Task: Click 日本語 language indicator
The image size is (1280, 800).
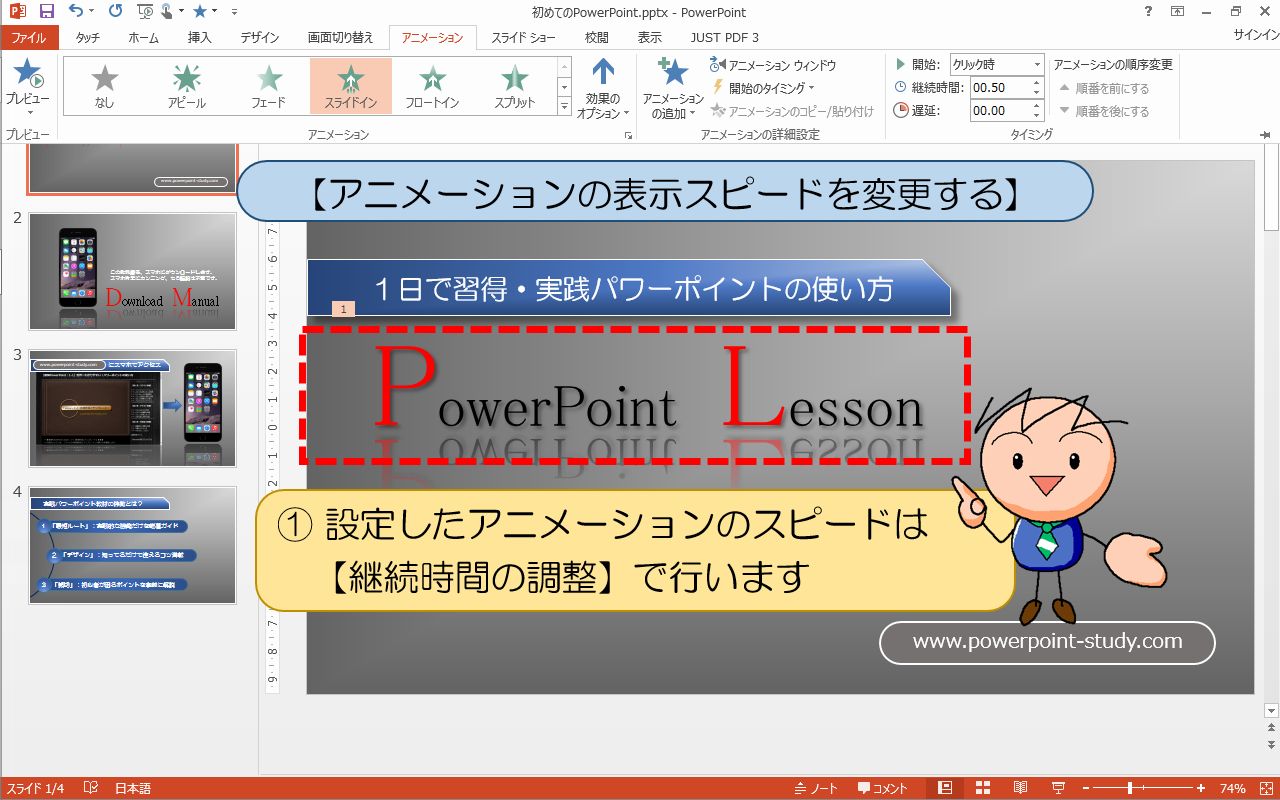Action: (133, 788)
